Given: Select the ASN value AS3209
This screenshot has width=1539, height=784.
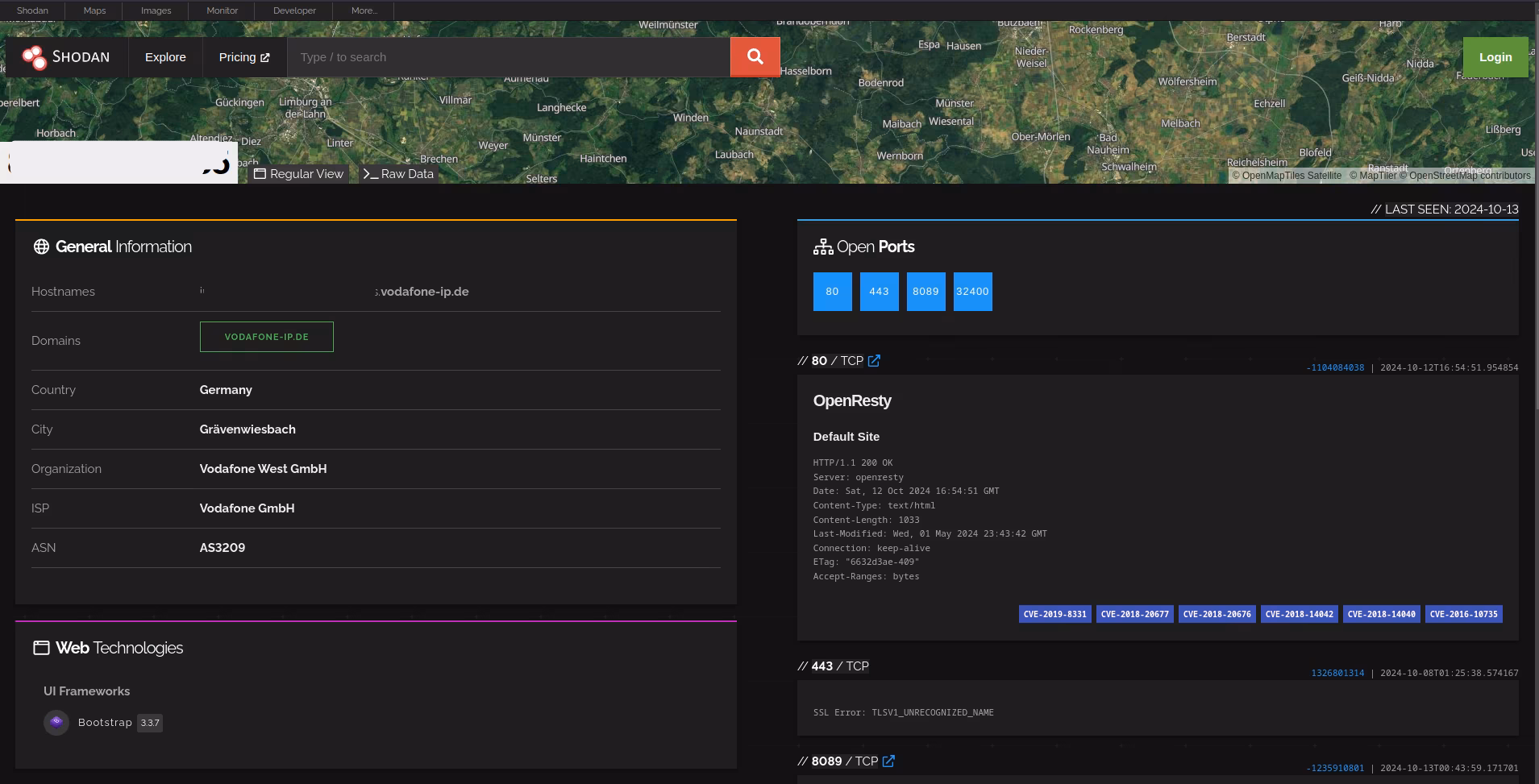Looking at the screenshot, I should point(223,548).
